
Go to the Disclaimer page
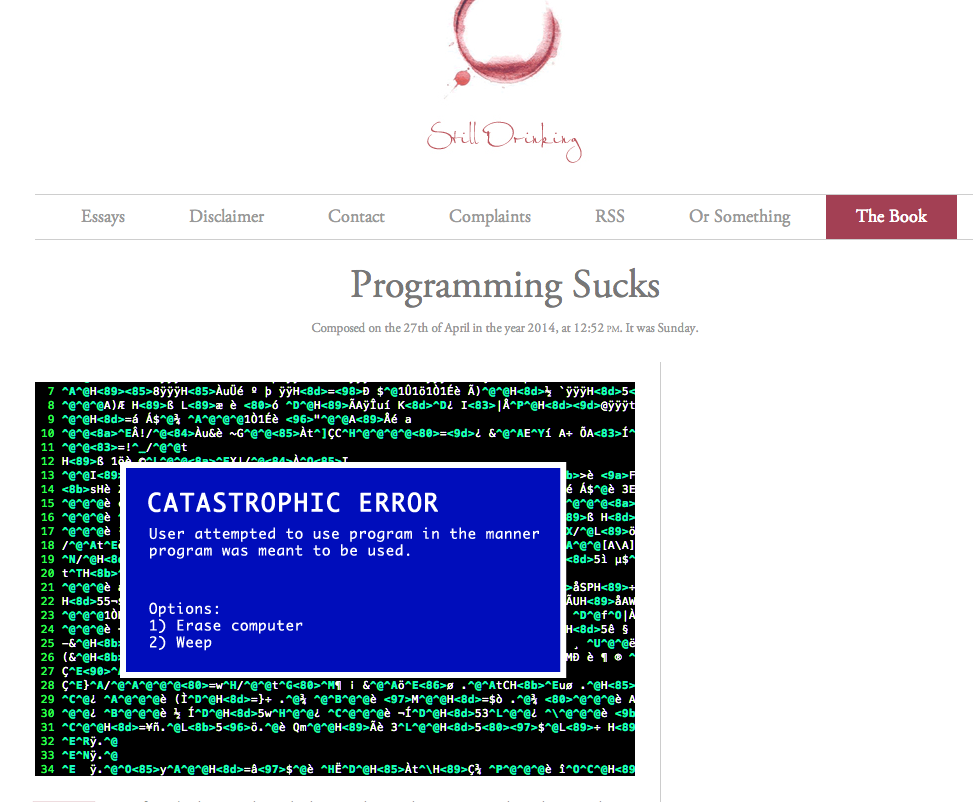[227, 217]
